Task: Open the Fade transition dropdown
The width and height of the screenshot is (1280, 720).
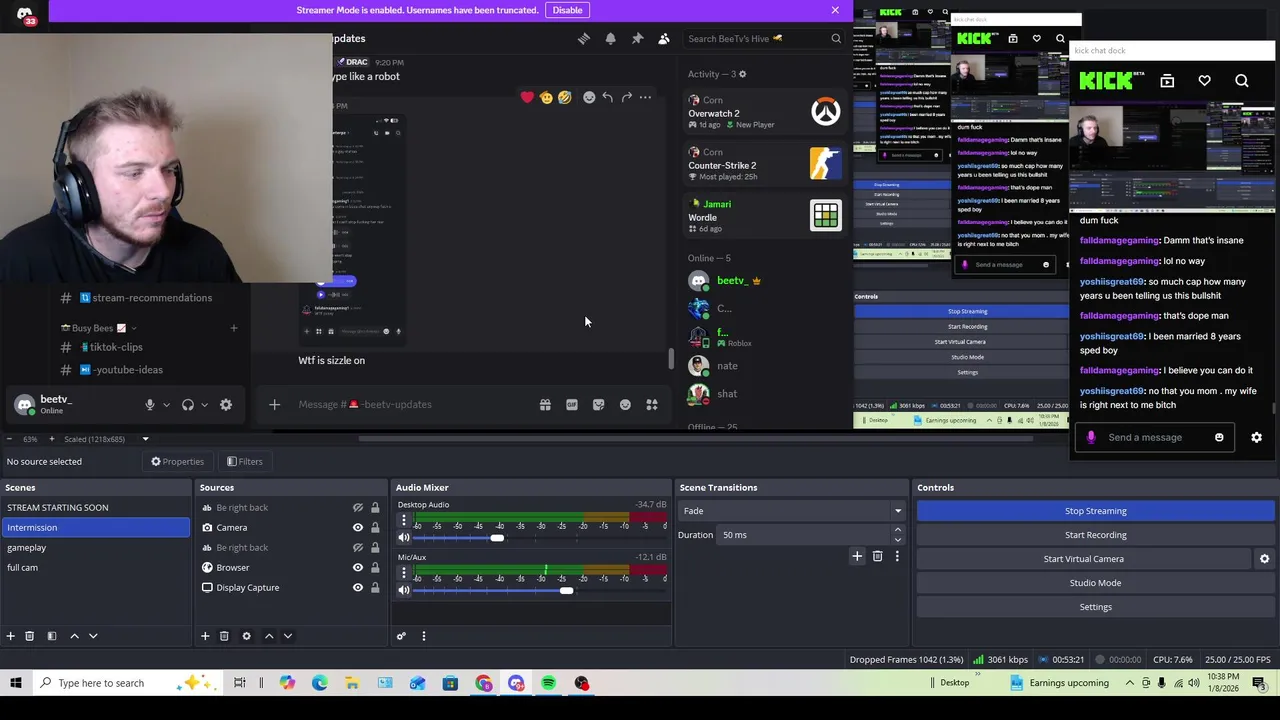Action: [791, 511]
